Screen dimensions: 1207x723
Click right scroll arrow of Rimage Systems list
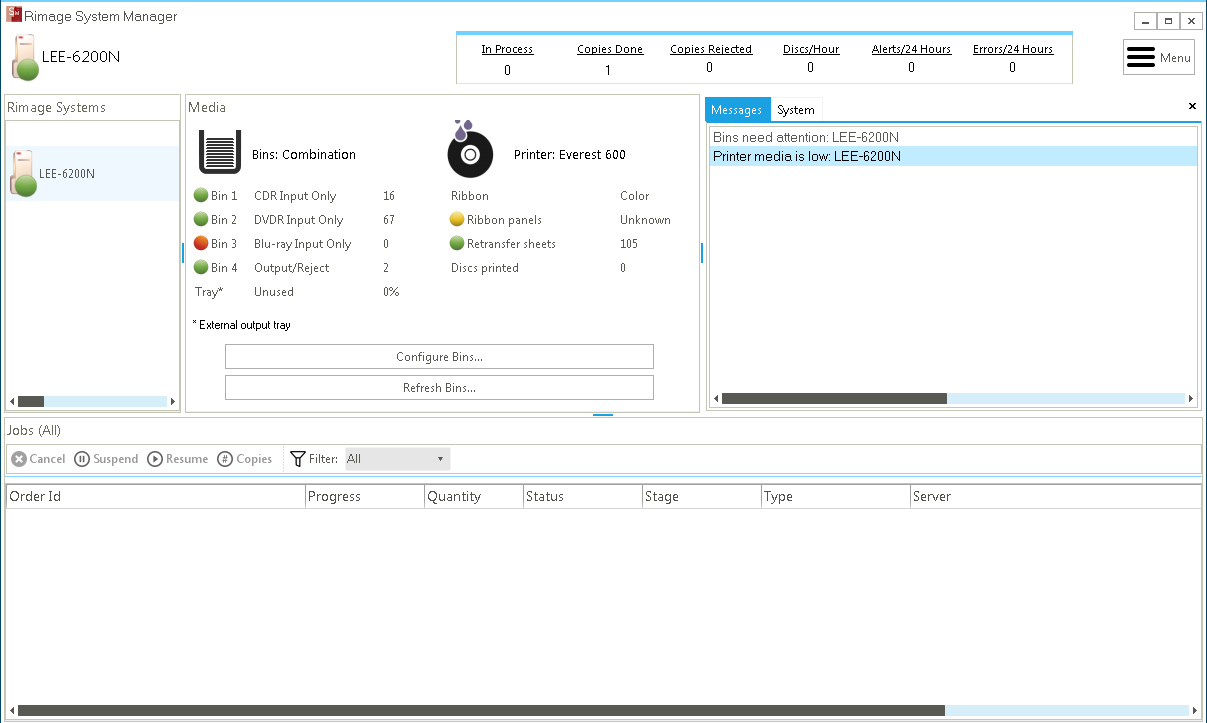pyautogui.click(x=172, y=401)
